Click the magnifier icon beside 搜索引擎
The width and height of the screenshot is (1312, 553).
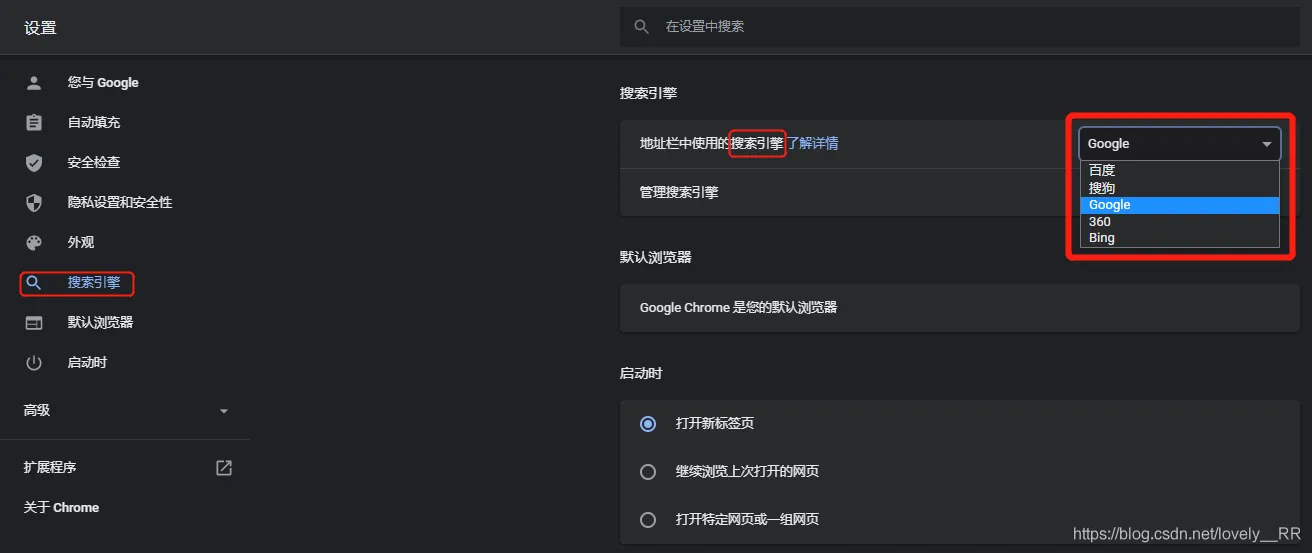click(34, 283)
